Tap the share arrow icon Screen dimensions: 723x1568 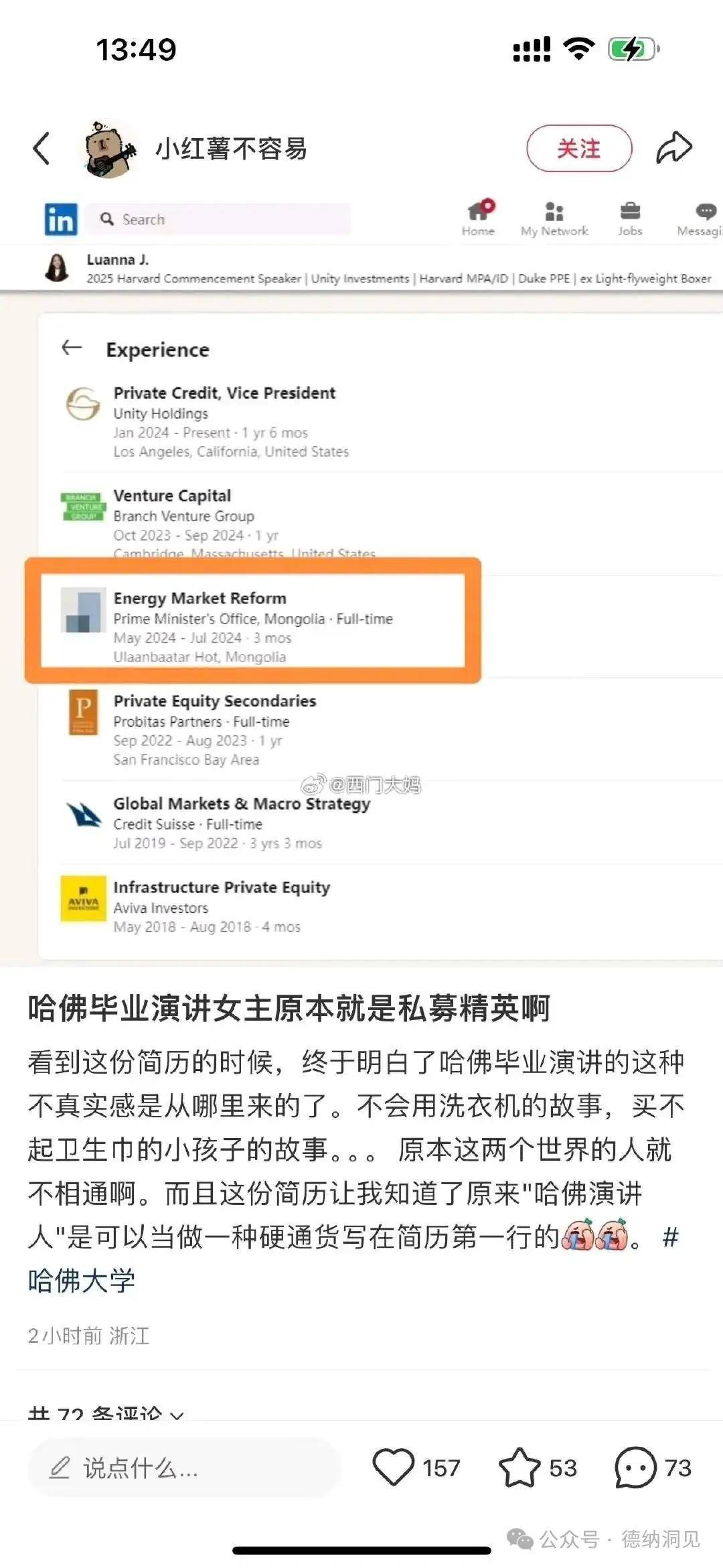(673, 147)
